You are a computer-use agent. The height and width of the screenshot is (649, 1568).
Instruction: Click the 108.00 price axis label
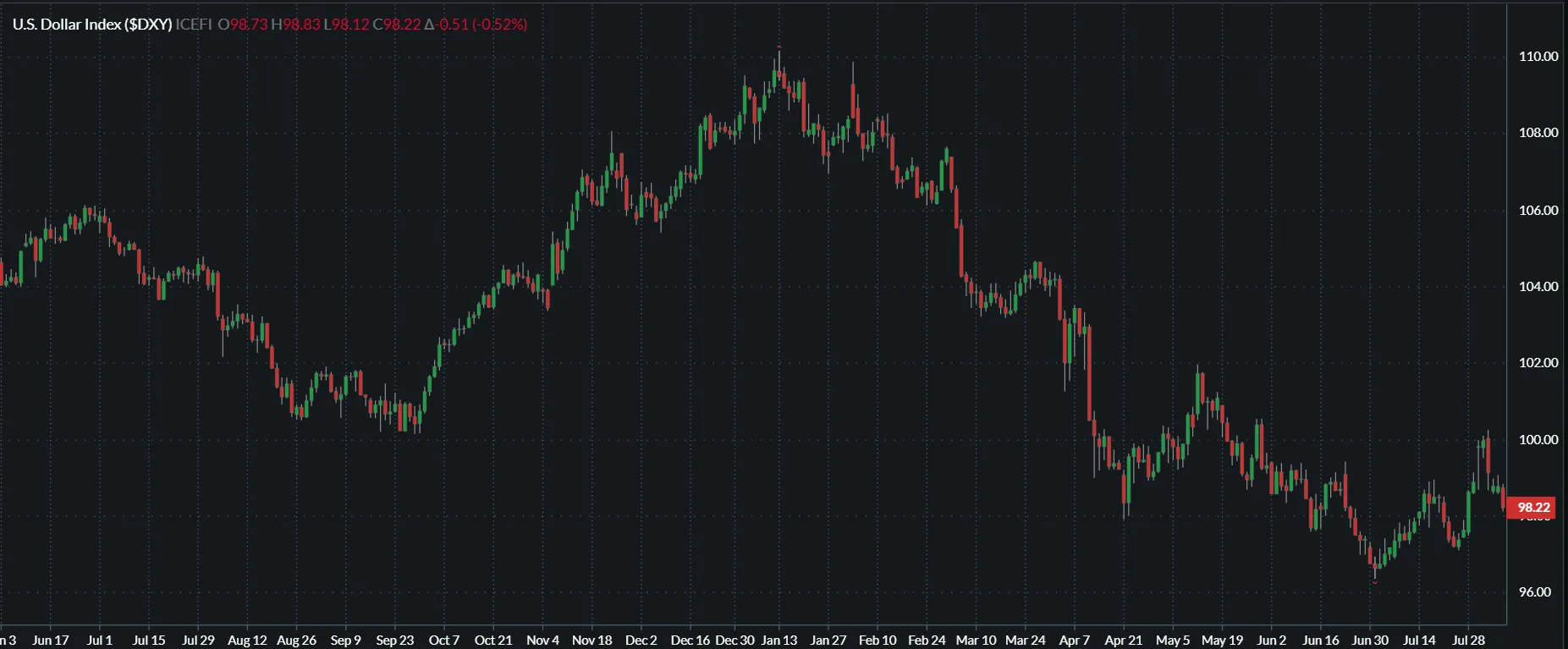(x=1538, y=133)
